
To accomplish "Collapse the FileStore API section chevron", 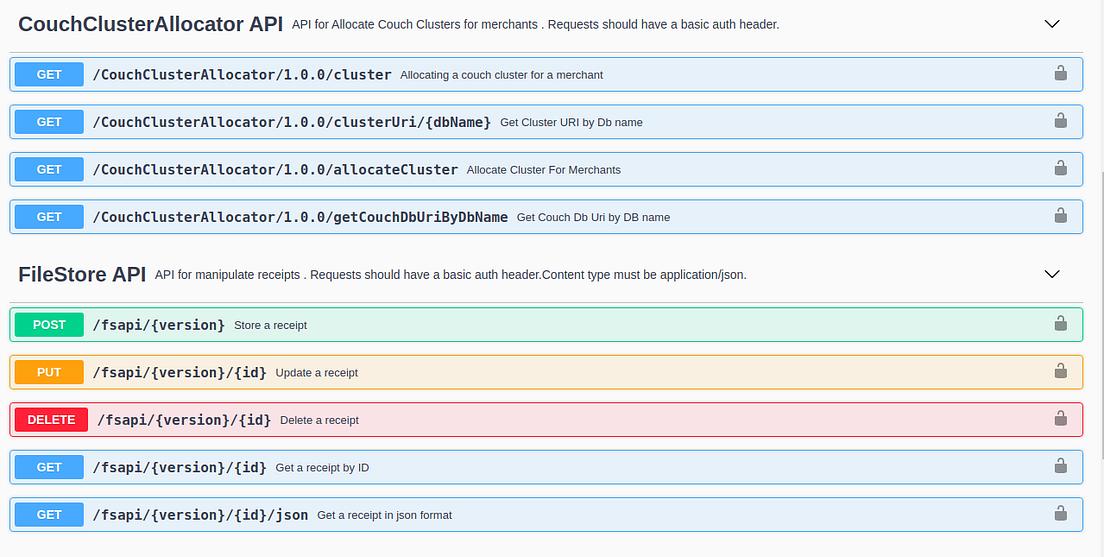I will coord(1052,274).
